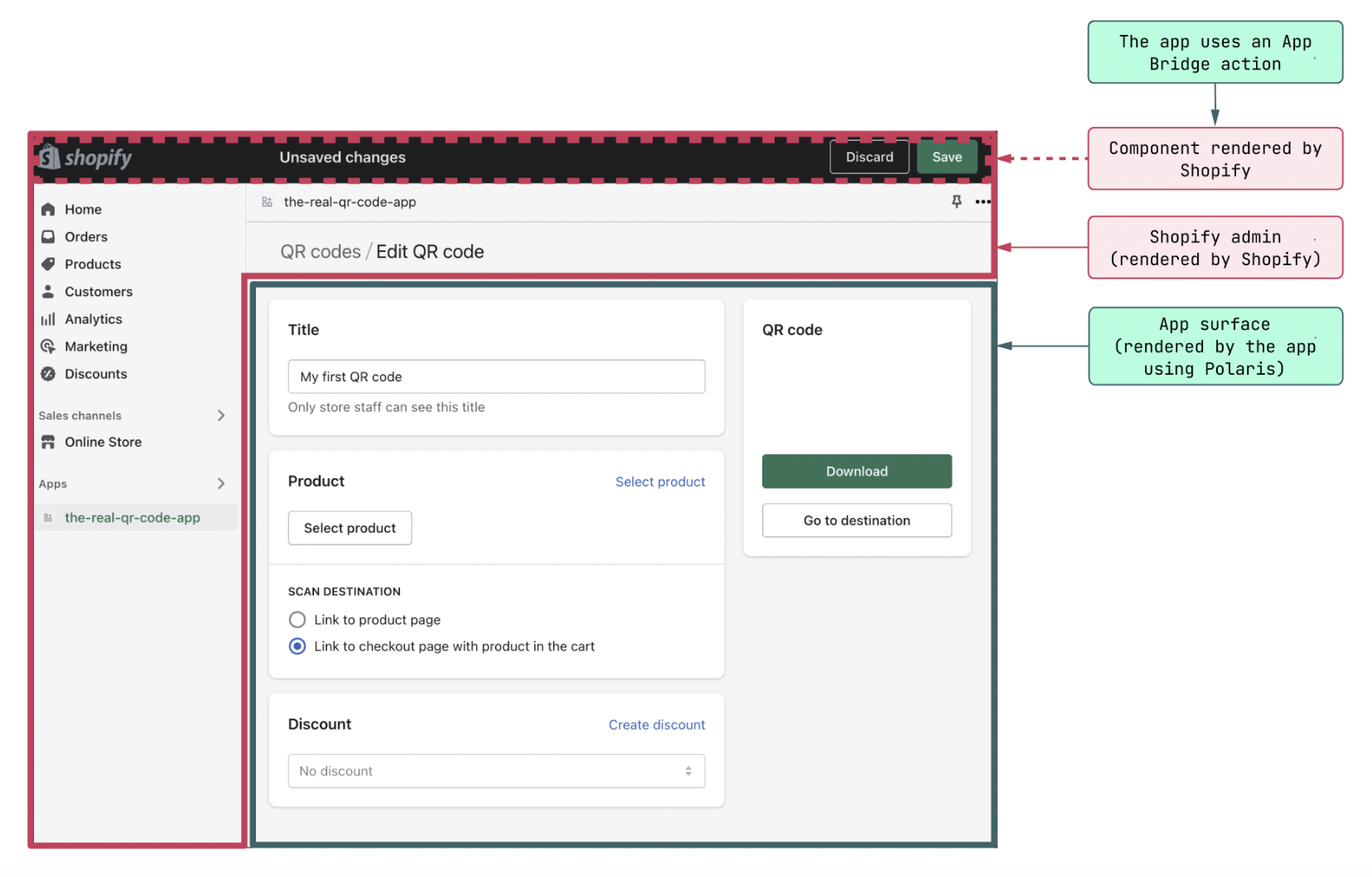The width and height of the screenshot is (1372, 877).
Task: Expand the Apps section chevron
Action: pos(221,483)
